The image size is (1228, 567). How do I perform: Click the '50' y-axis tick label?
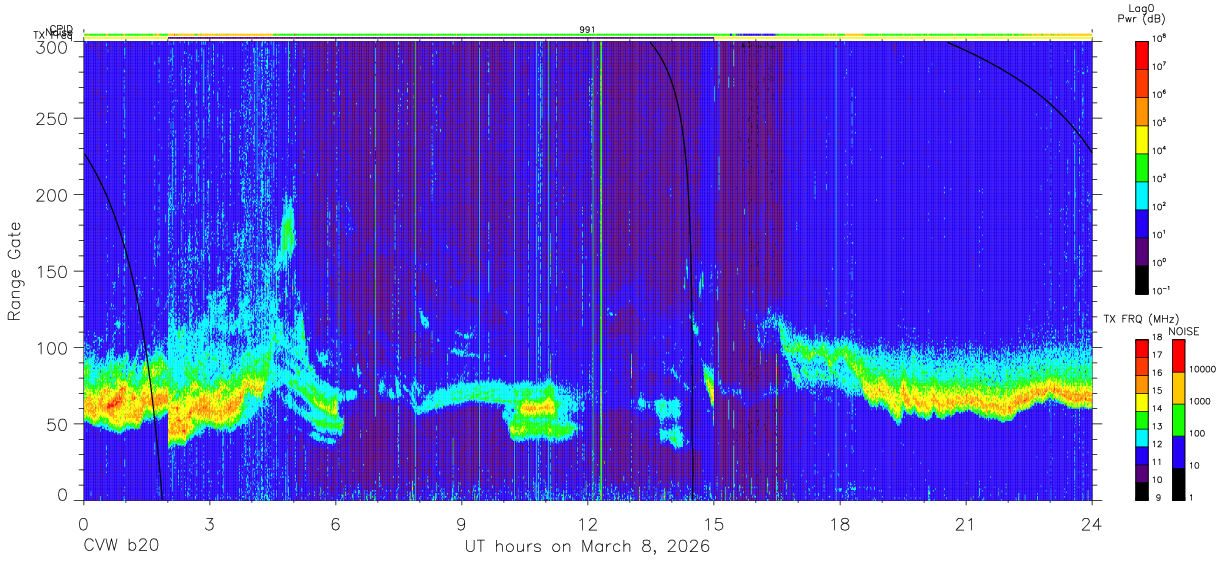click(x=58, y=423)
